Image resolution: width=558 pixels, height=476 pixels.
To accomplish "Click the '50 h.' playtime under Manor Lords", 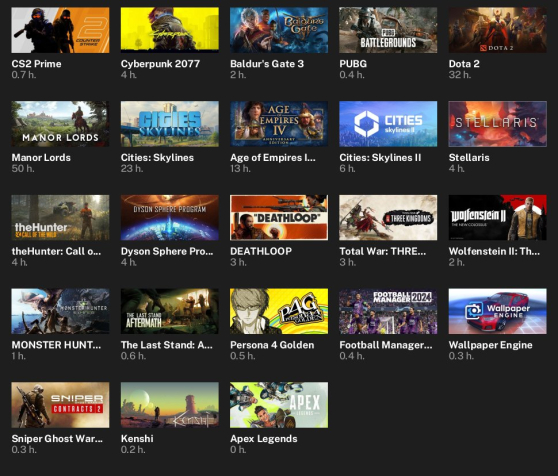I will click(x=23, y=168).
